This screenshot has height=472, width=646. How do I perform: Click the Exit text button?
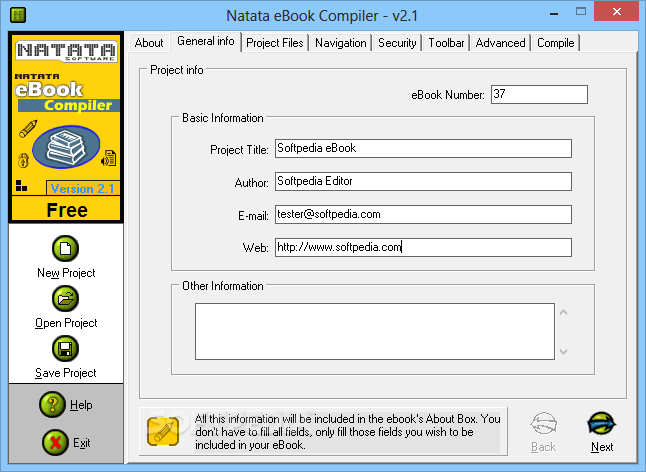tap(82, 443)
